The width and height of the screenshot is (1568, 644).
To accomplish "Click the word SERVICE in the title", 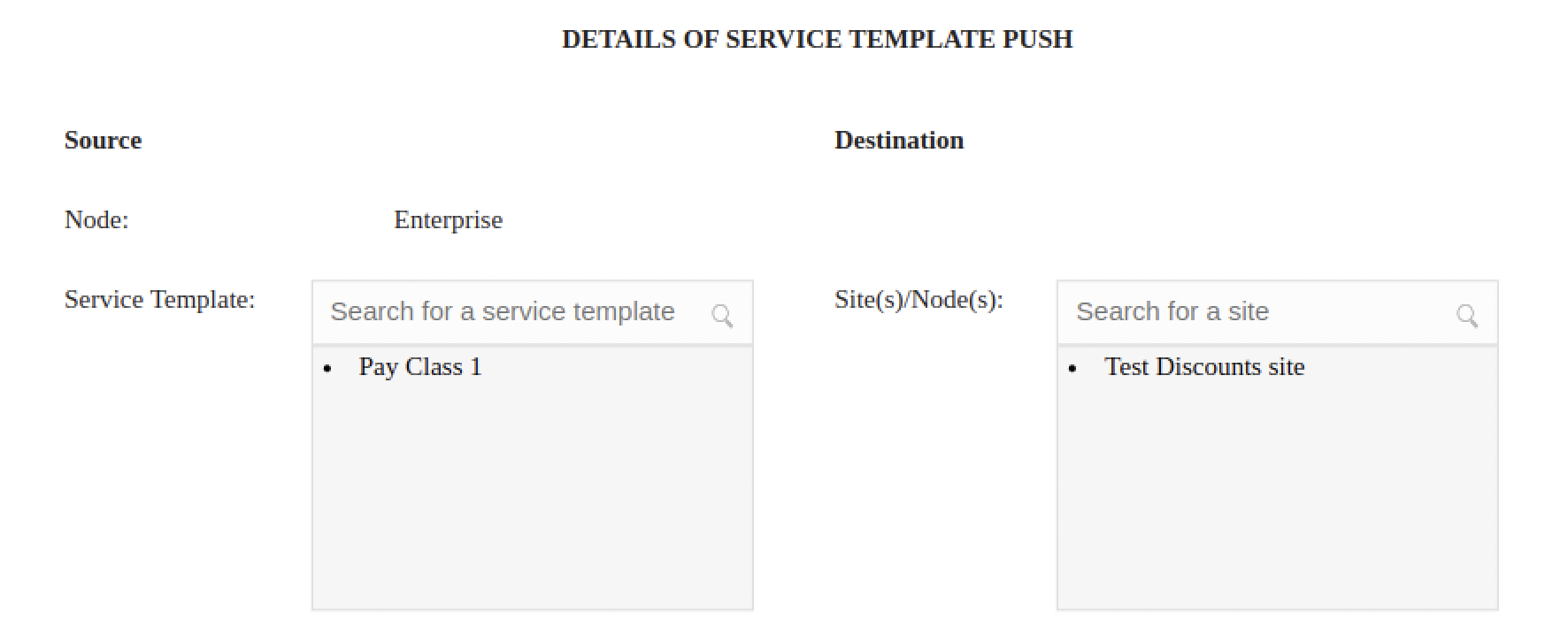I will click(783, 39).
